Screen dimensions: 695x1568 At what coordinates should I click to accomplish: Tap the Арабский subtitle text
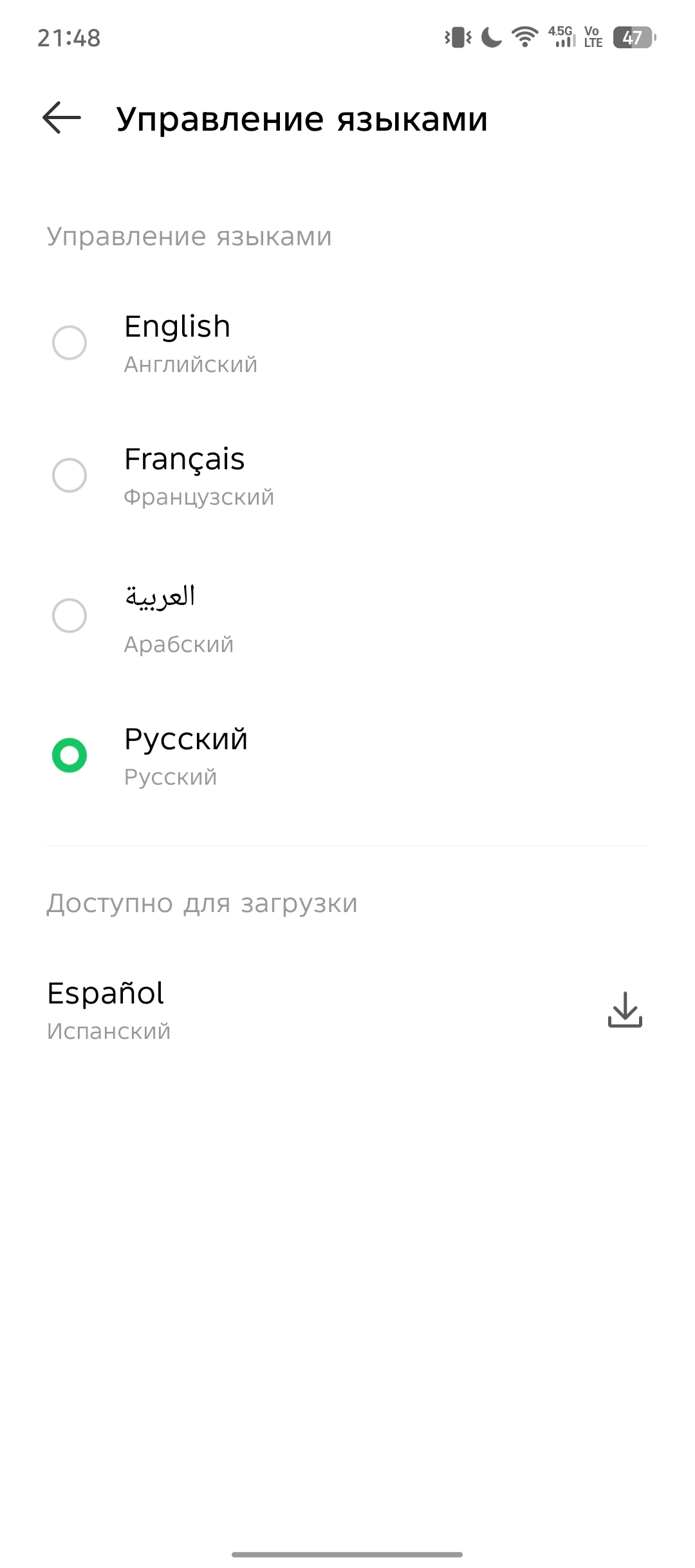[x=179, y=644]
